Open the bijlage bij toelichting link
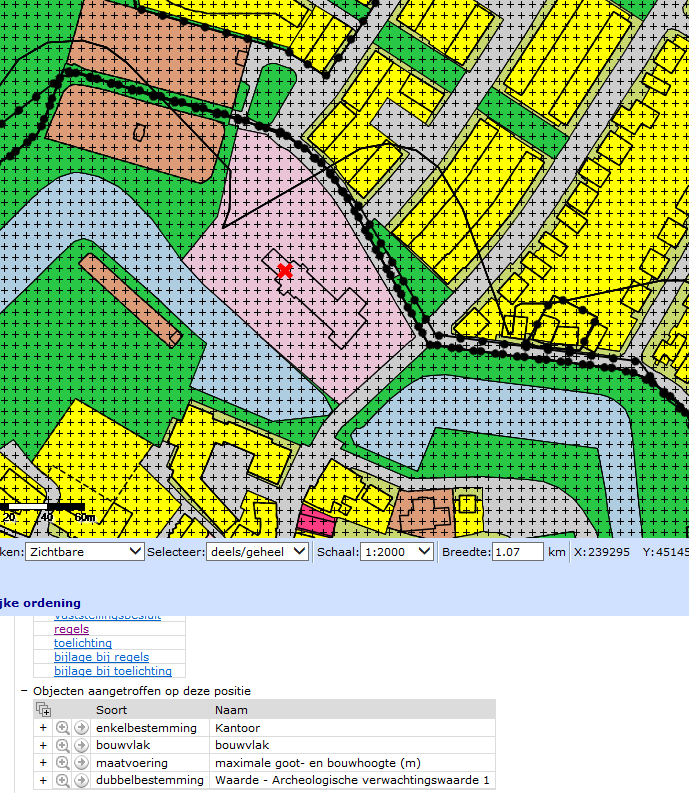689x793 pixels. click(113, 671)
